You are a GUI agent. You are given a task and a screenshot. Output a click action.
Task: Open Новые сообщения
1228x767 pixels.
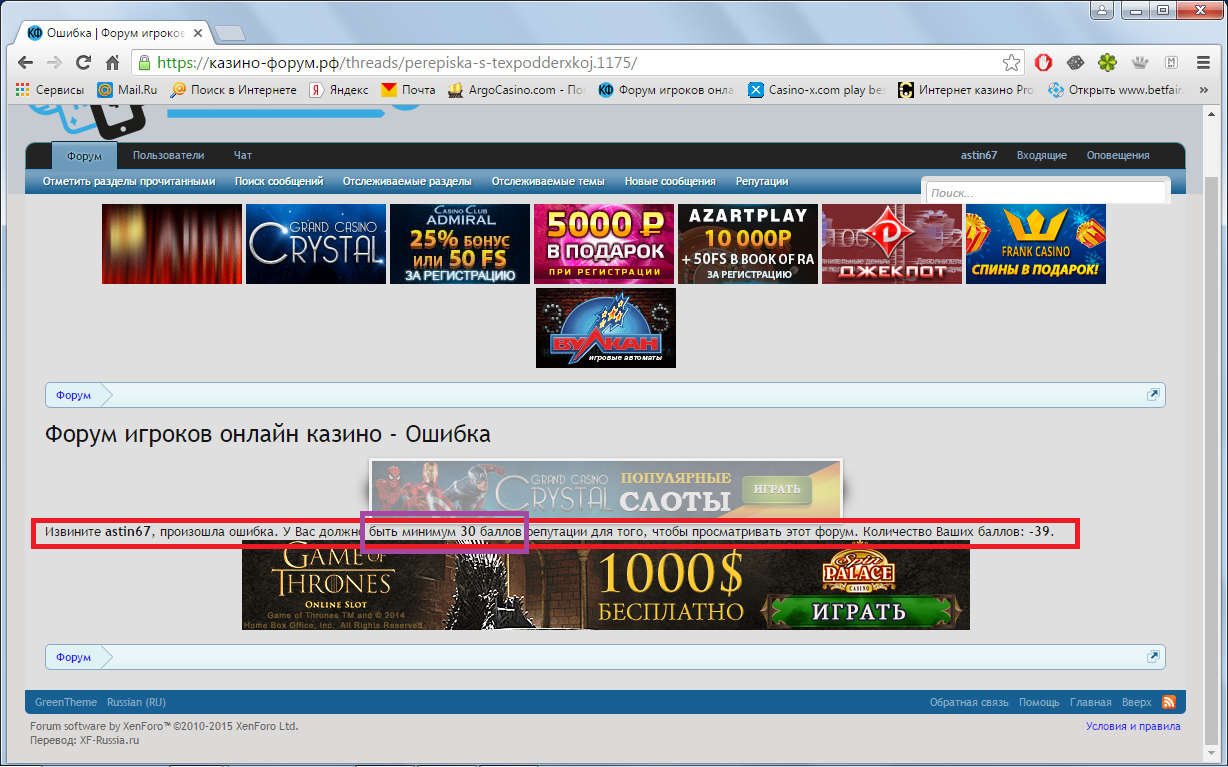[x=670, y=181]
